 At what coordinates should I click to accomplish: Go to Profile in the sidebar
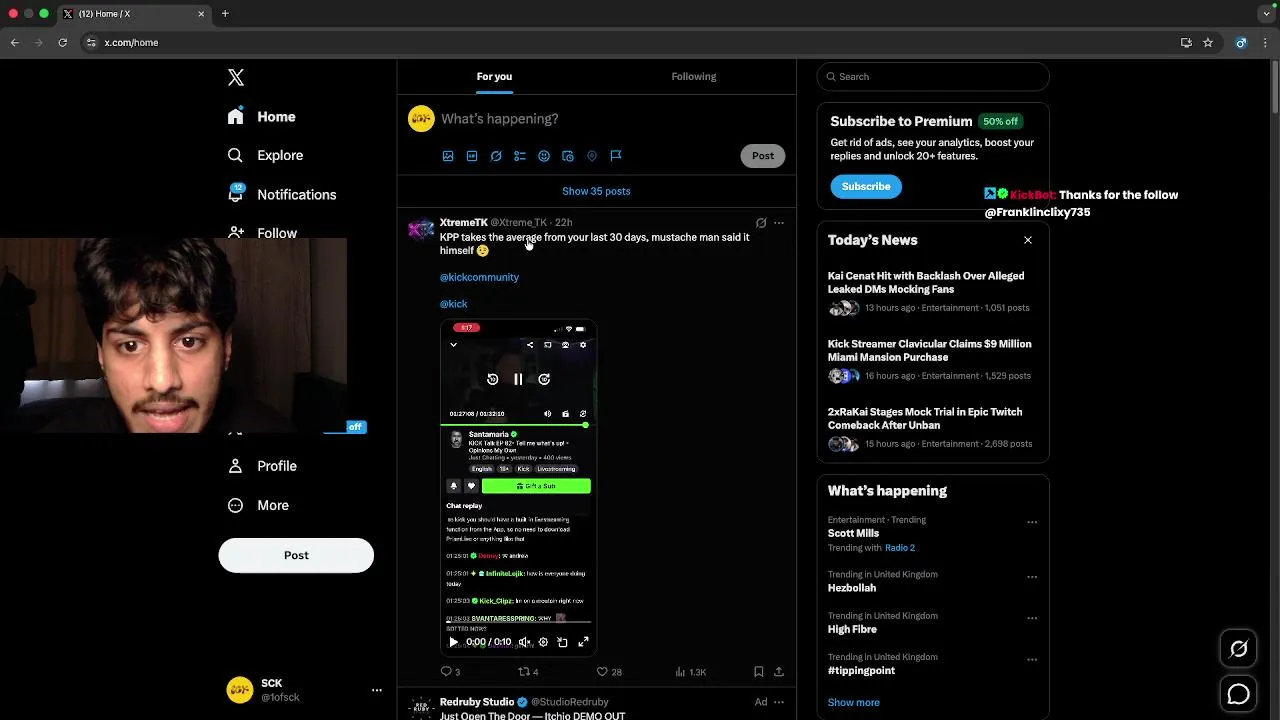point(262,466)
